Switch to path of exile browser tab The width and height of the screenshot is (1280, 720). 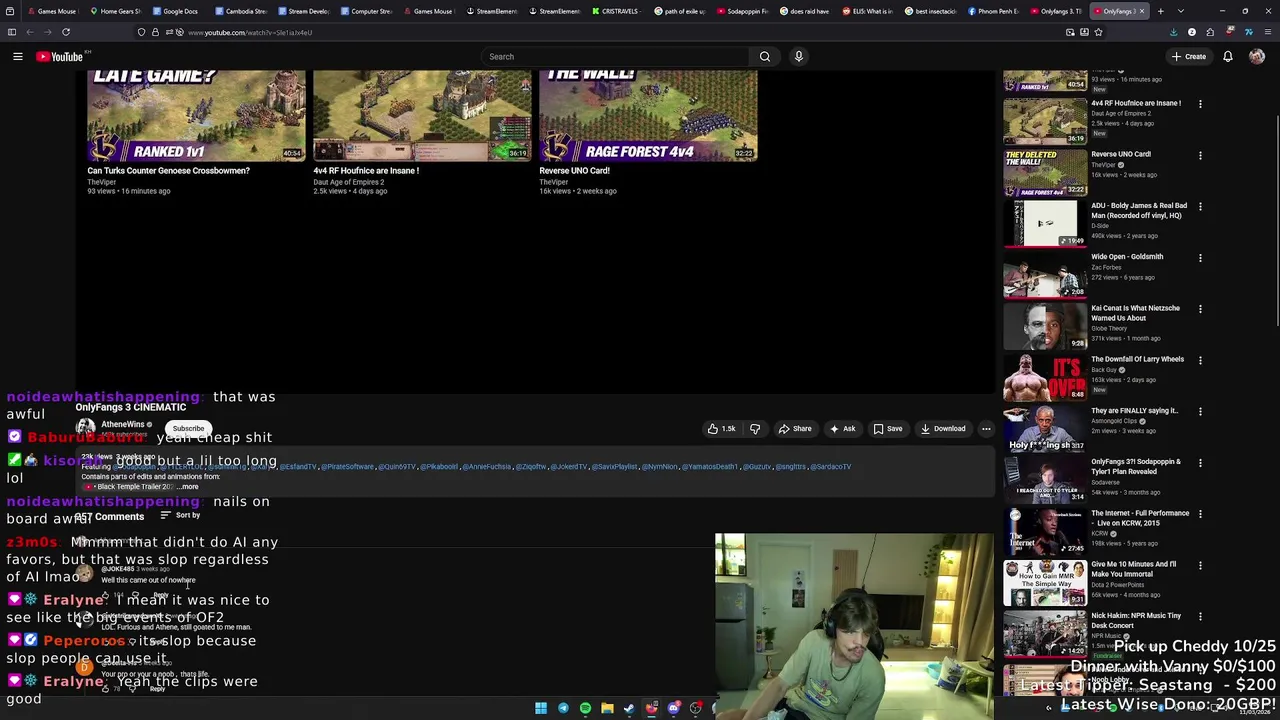click(x=680, y=11)
